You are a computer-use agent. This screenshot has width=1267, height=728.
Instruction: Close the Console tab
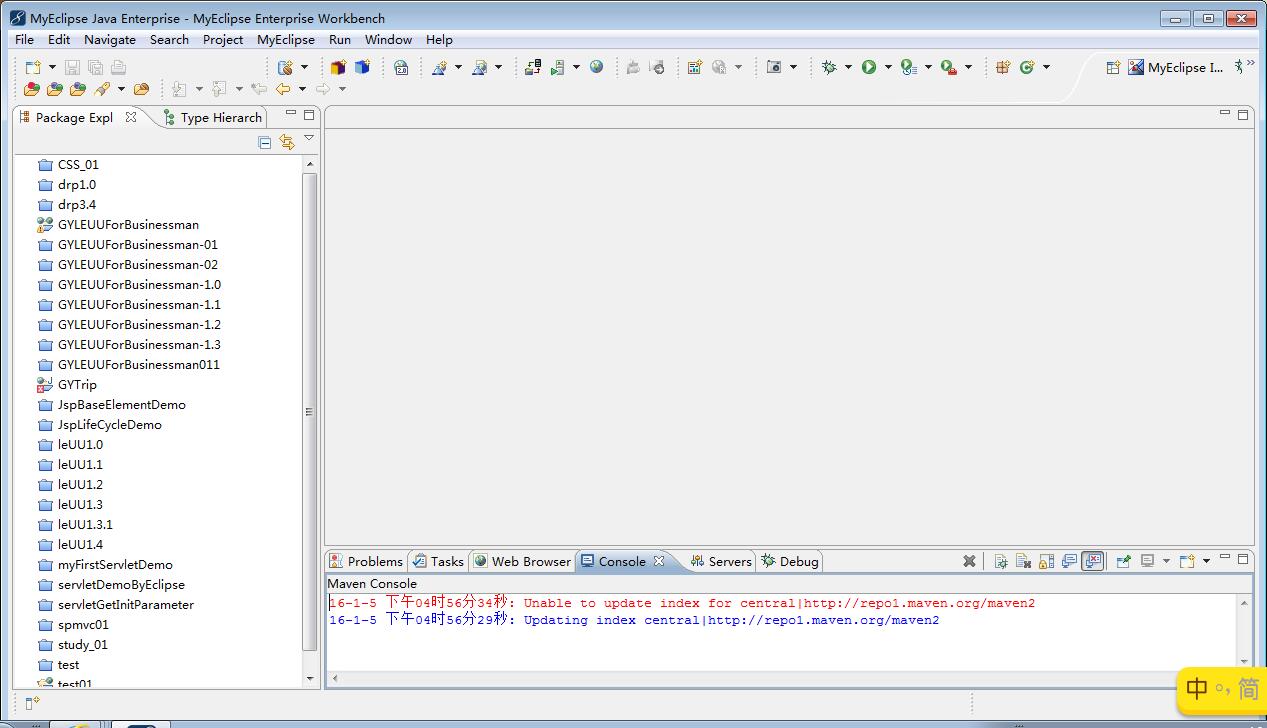pos(659,561)
